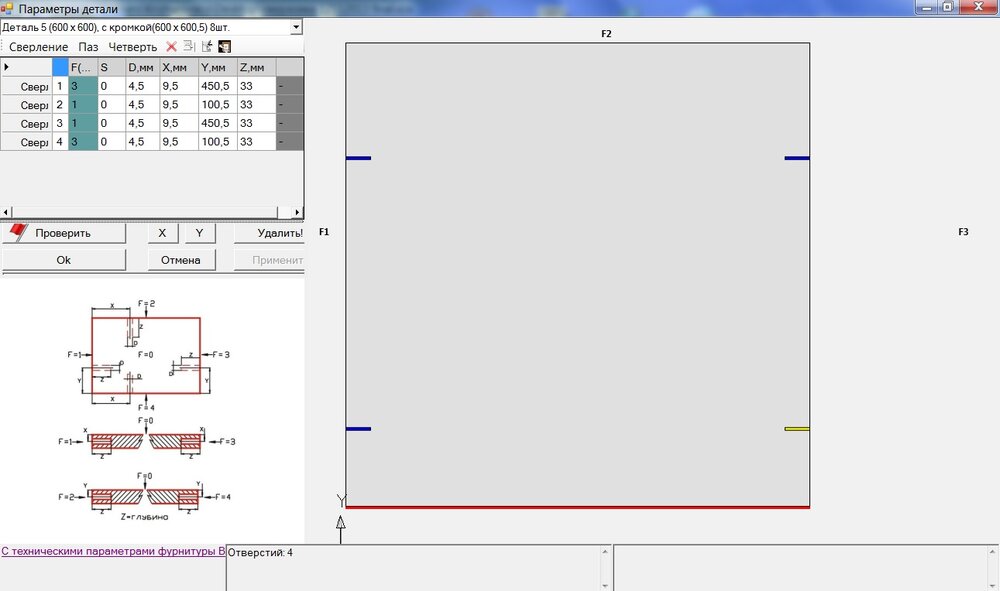Select the upper blue hole marker on F1 side
1000x591 pixels.
(x=358, y=158)
